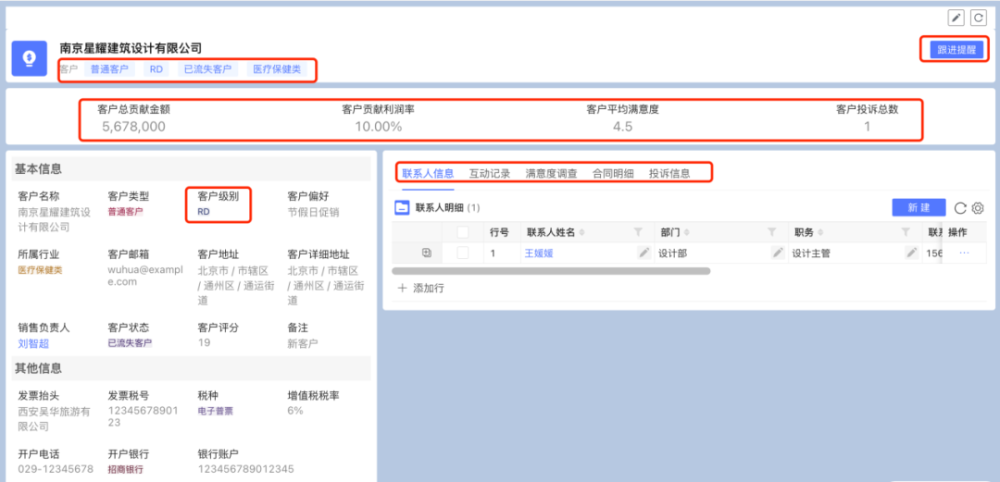Click the company title 南京星耀建筑设计有限公司

tap(131, 48)
